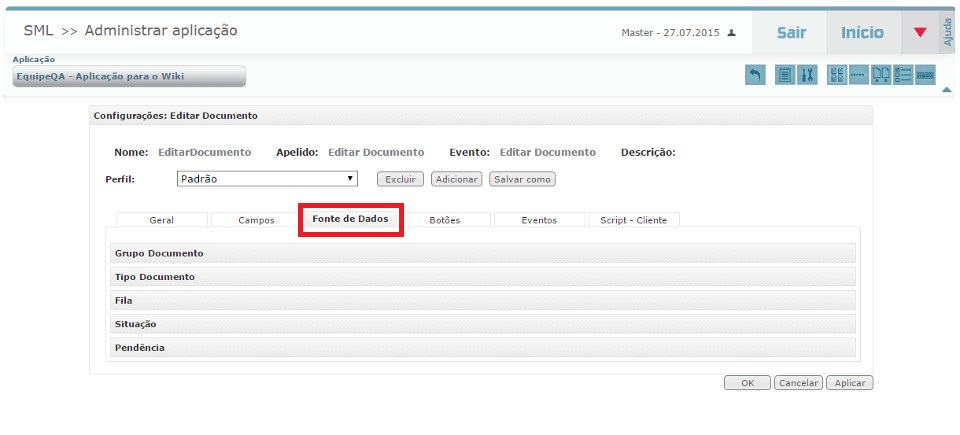Confirm with the OK button
The width and height of the screenshot is (960, 435).
(x=747, y=383)
